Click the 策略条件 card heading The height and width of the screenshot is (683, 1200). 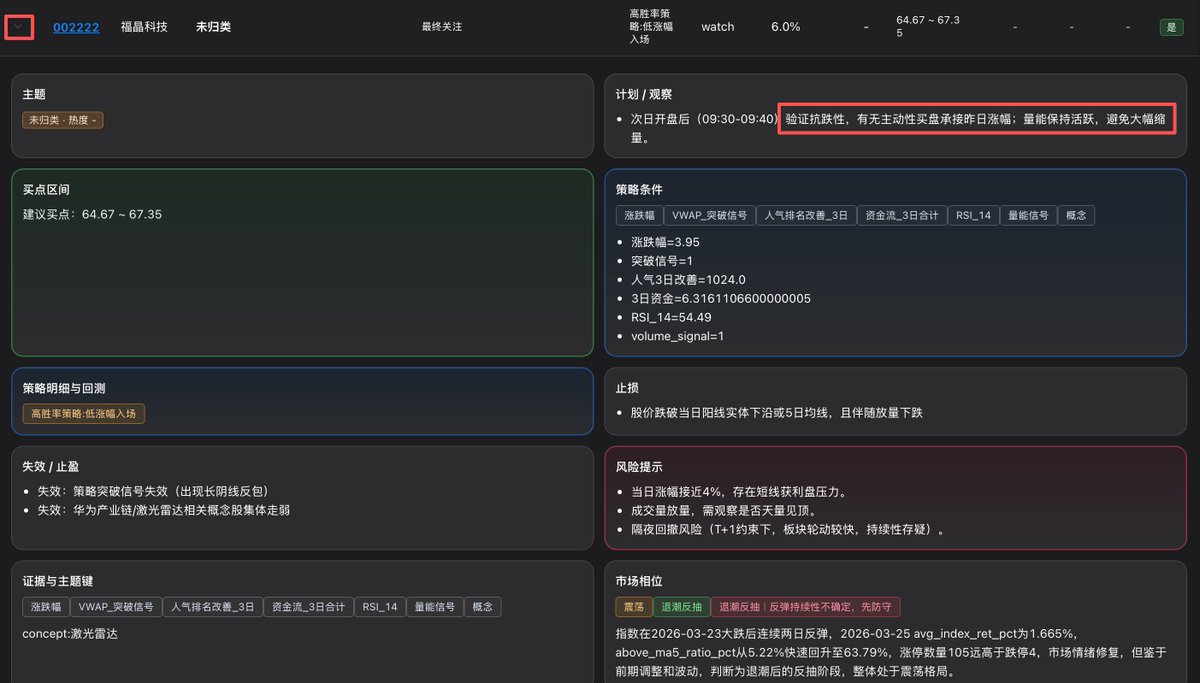[x=640, y=190]
